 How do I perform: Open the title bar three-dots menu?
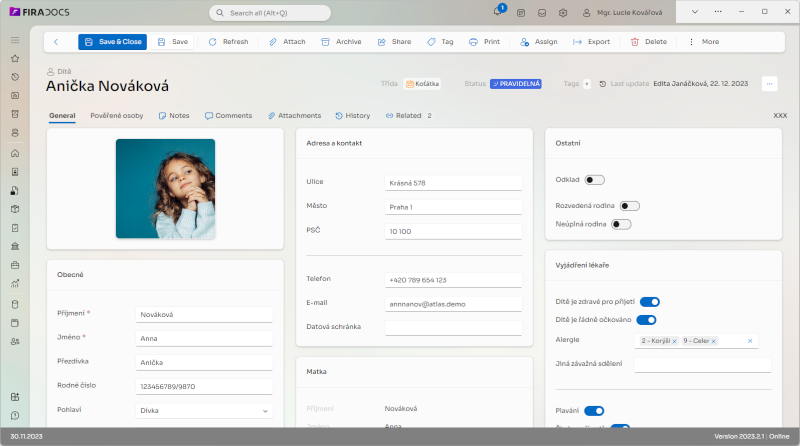[718, 12]
